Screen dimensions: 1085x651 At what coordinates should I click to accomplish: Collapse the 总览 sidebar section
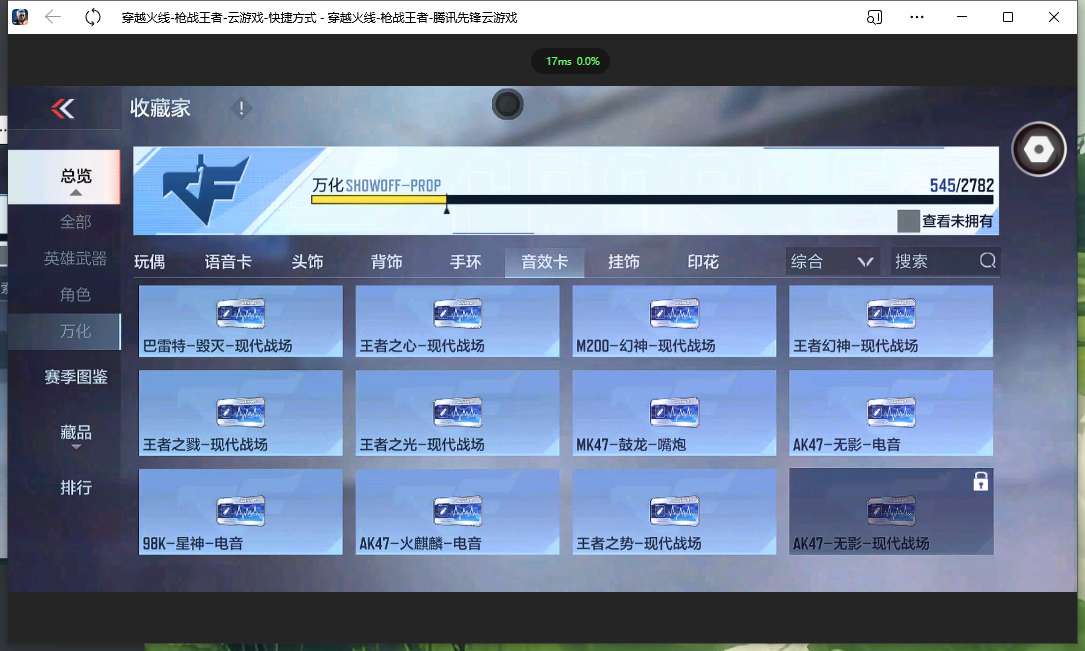(64, 177)
